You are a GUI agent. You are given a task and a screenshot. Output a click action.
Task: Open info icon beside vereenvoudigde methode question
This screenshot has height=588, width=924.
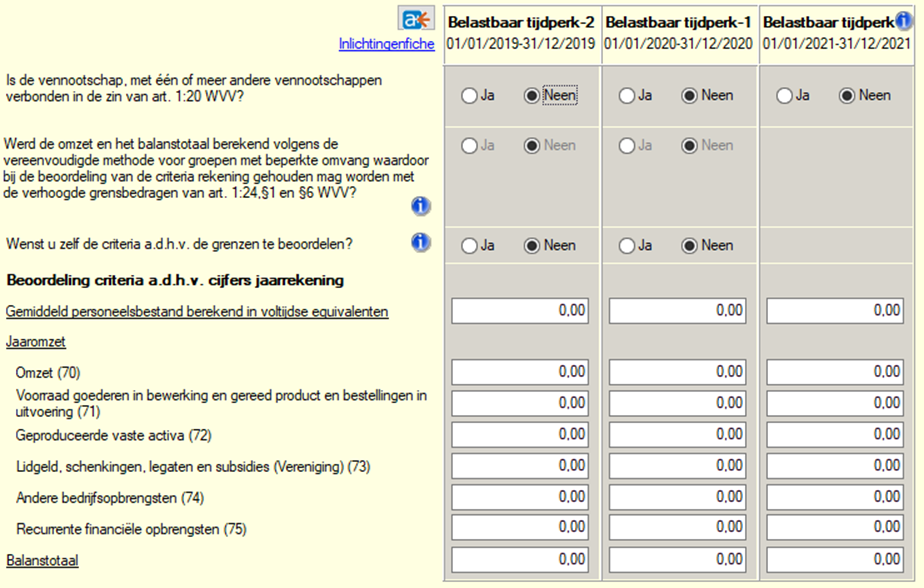[x=421, y=206]
